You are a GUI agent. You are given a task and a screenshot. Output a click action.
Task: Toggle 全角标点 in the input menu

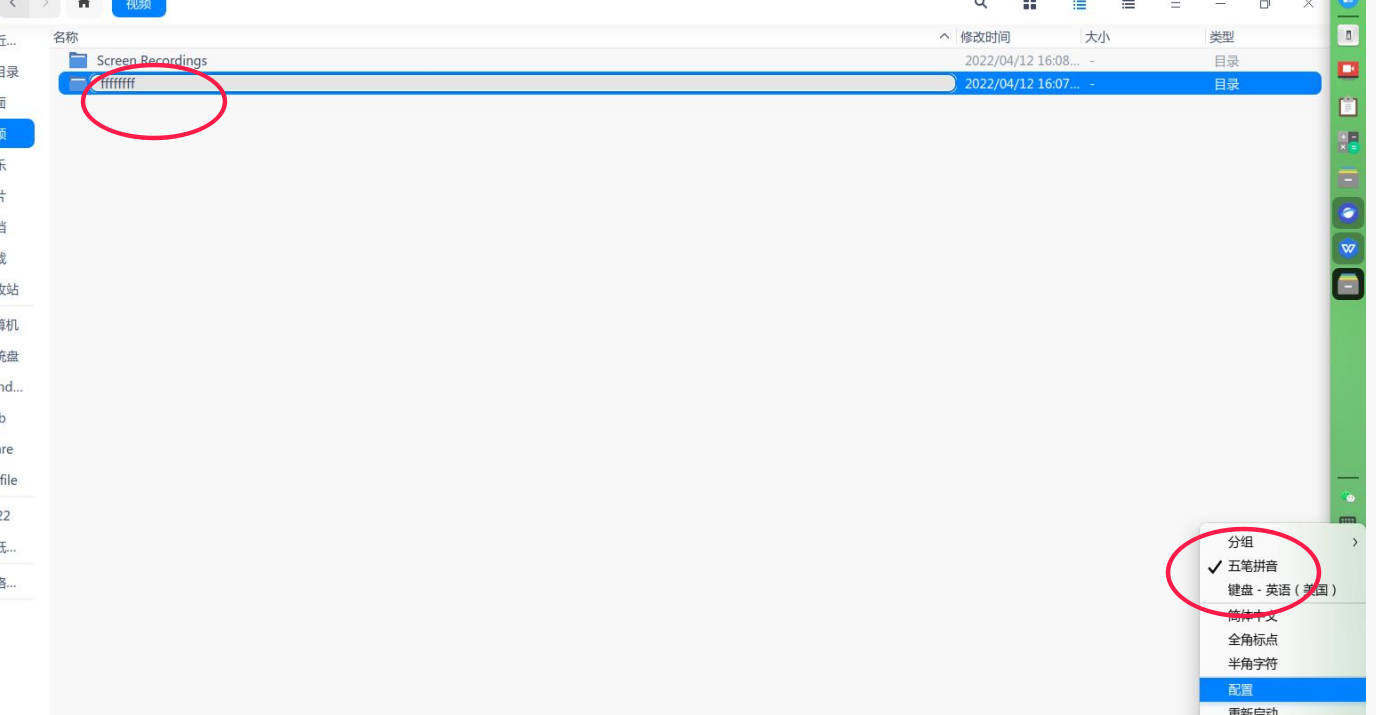pyautogui.click(x=1283, y=640)
